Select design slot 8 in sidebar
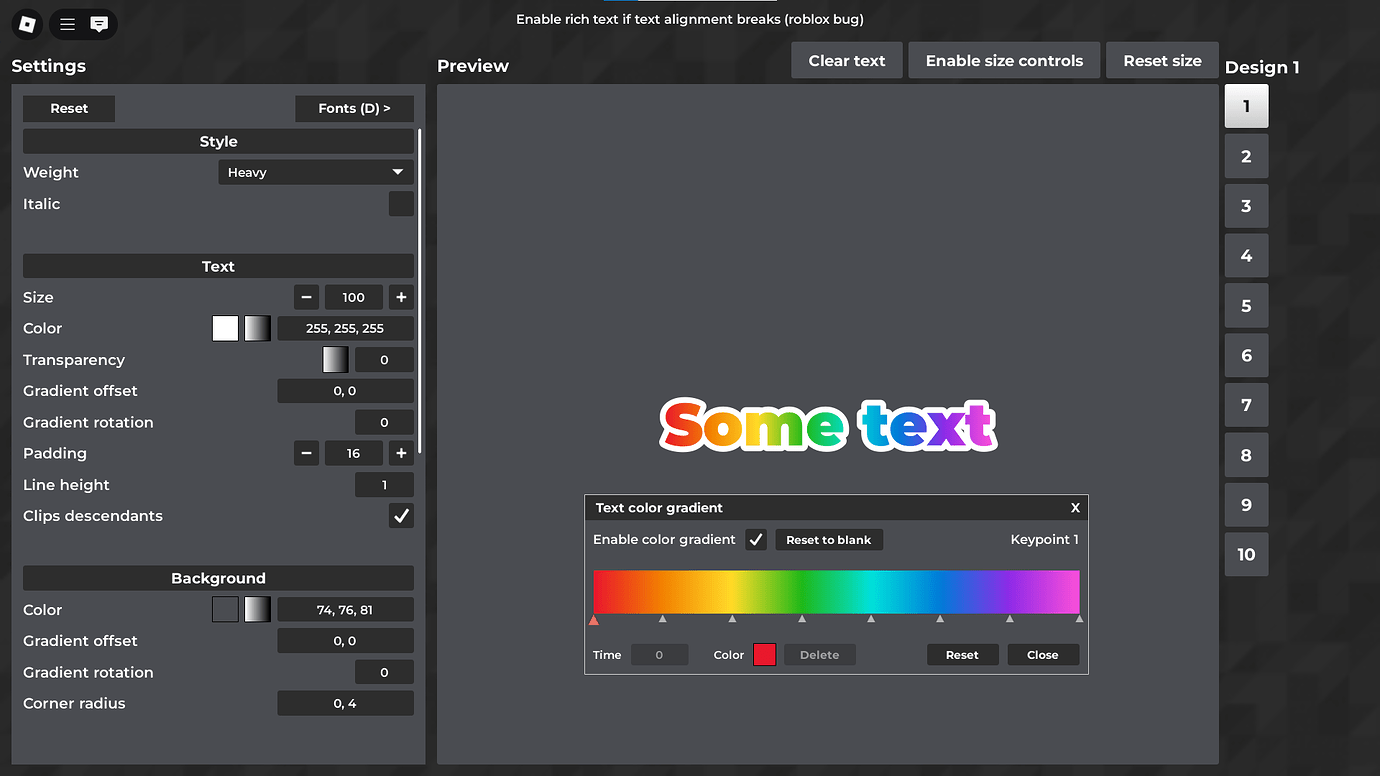1380x776 pixels. [1246, 455]
